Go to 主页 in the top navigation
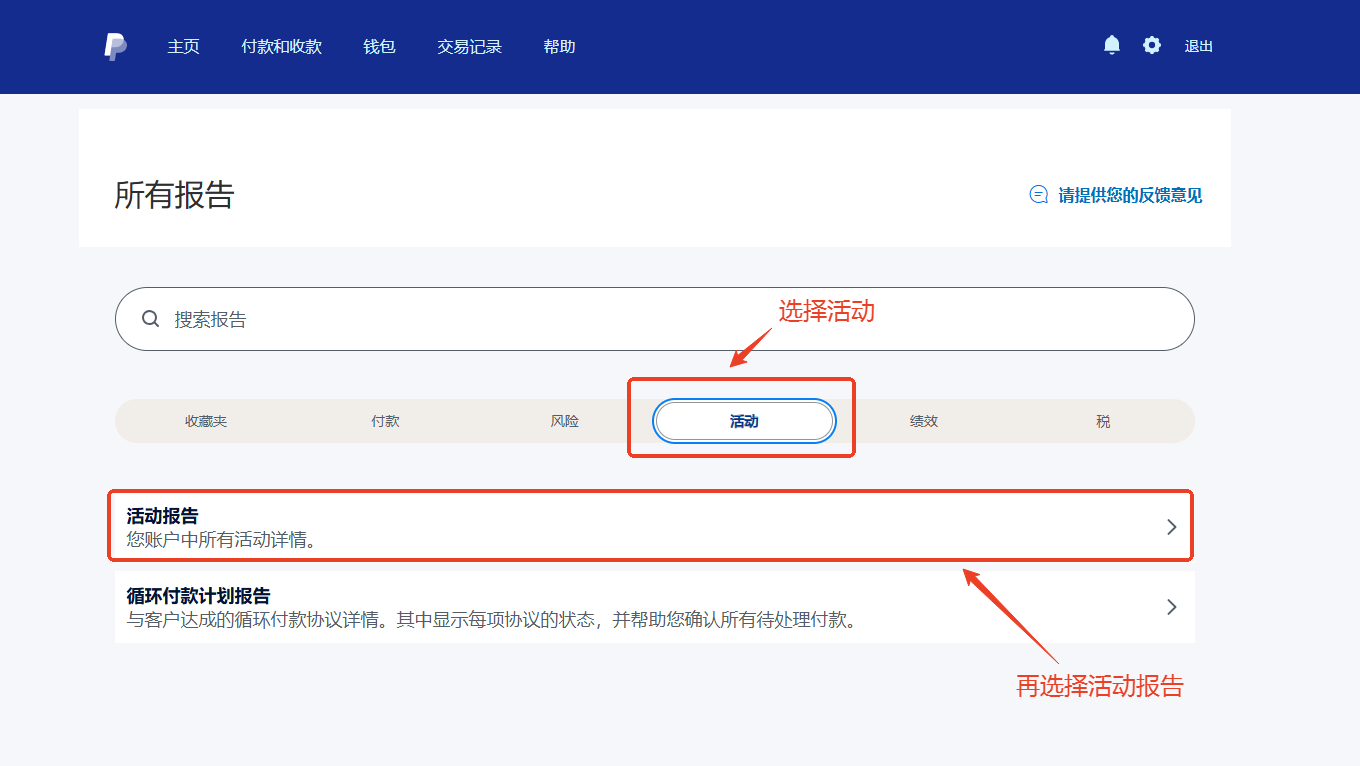Viewport: 1360px width, 766px height. click(183, 47)
